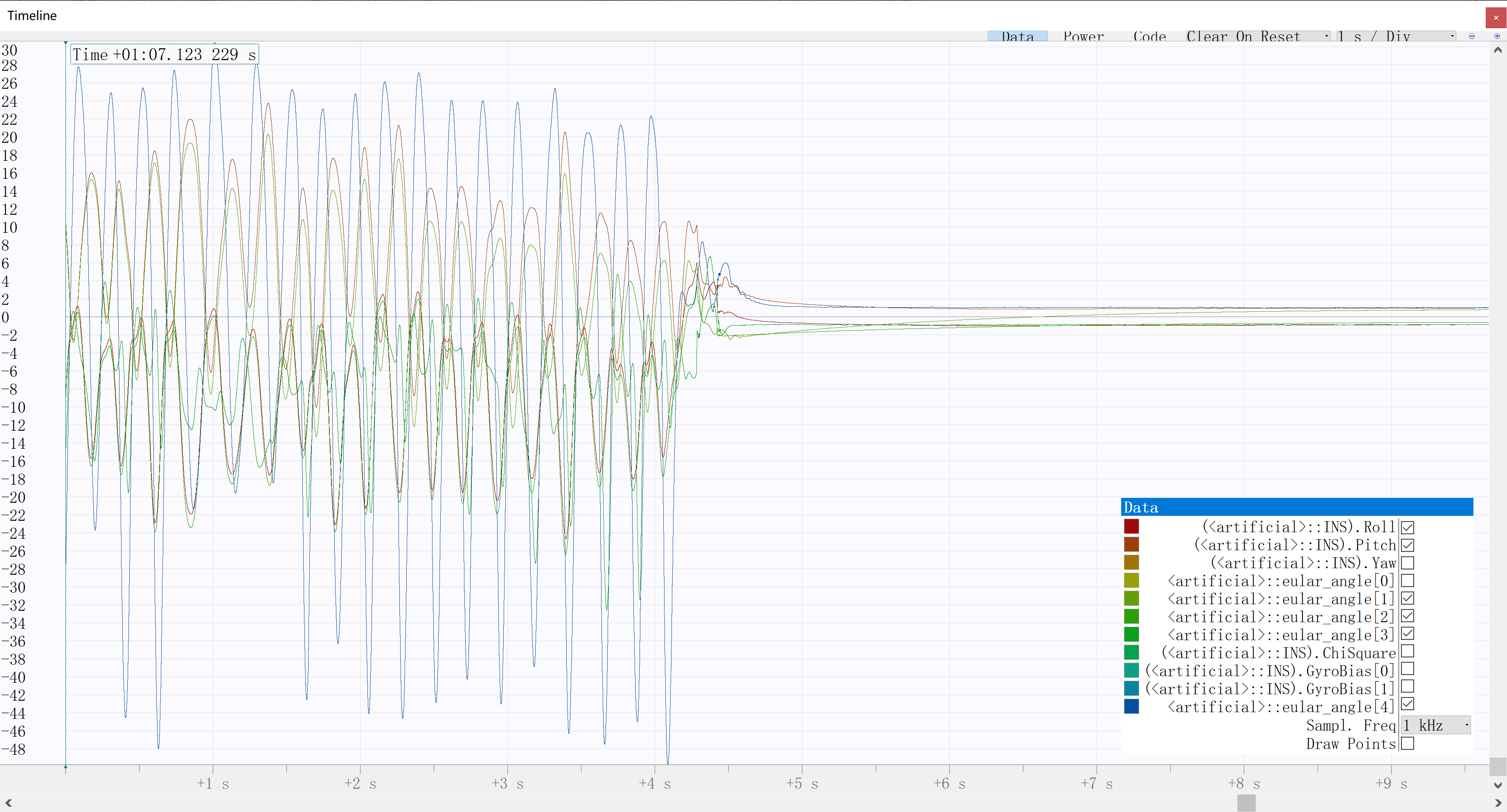
Task: Click the horizontal scrollbar left arrow
Action: tap(8, 803)
